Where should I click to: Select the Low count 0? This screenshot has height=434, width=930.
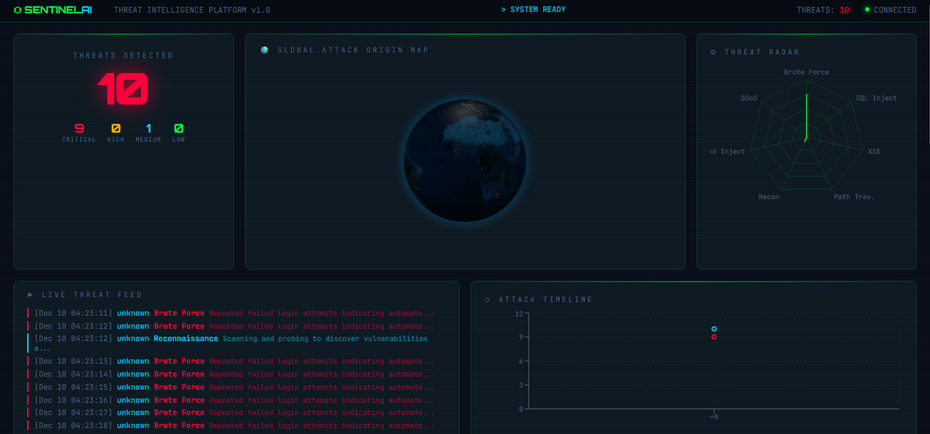[x=179, y=128]
